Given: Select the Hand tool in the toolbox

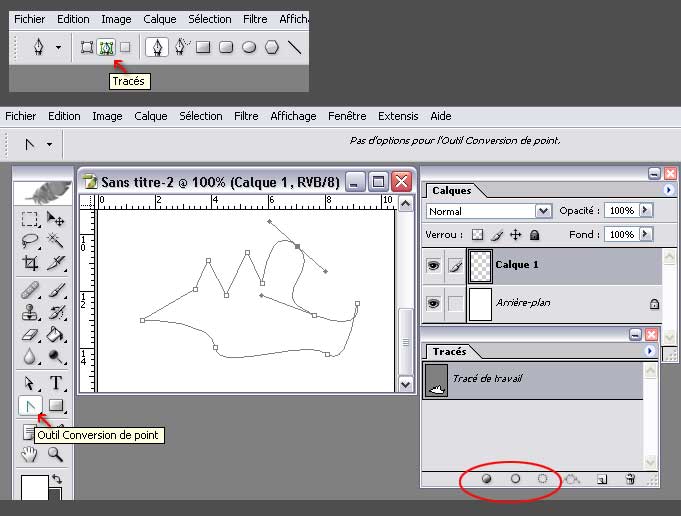Looking at the screenshot, I should (x=30, y=454).
